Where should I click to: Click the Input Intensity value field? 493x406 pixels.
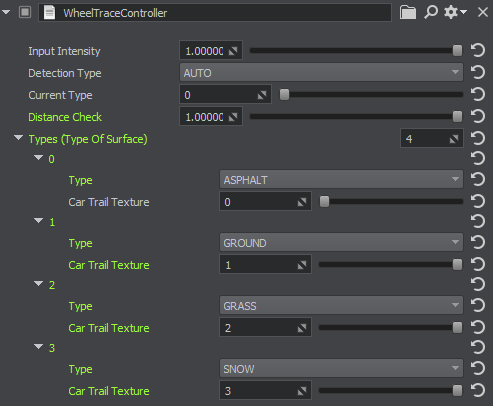point(211,51)
